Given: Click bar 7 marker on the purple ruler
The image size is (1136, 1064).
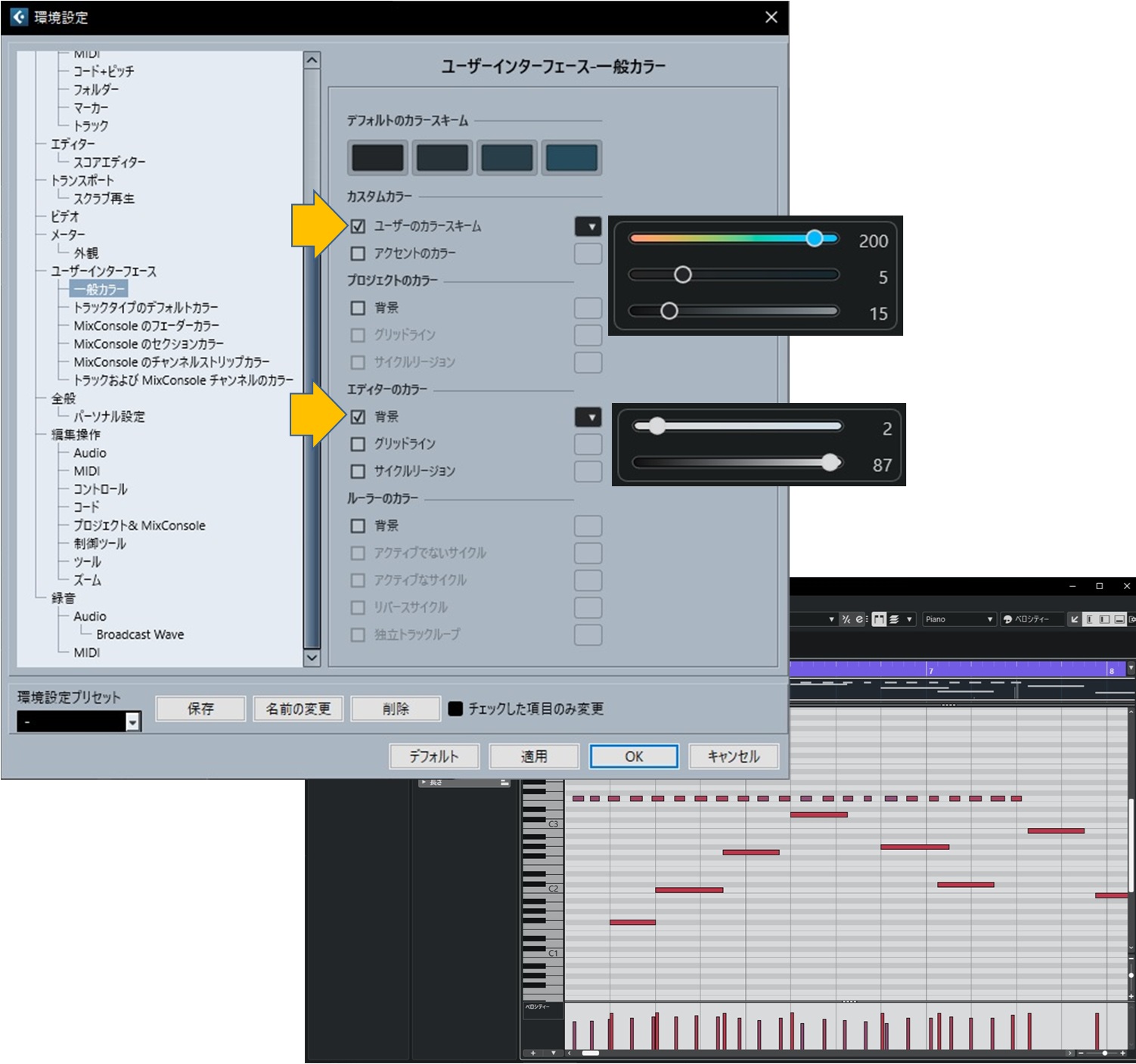Looking at the screenshot, I should pyautogui.click(x=930, y=670).
